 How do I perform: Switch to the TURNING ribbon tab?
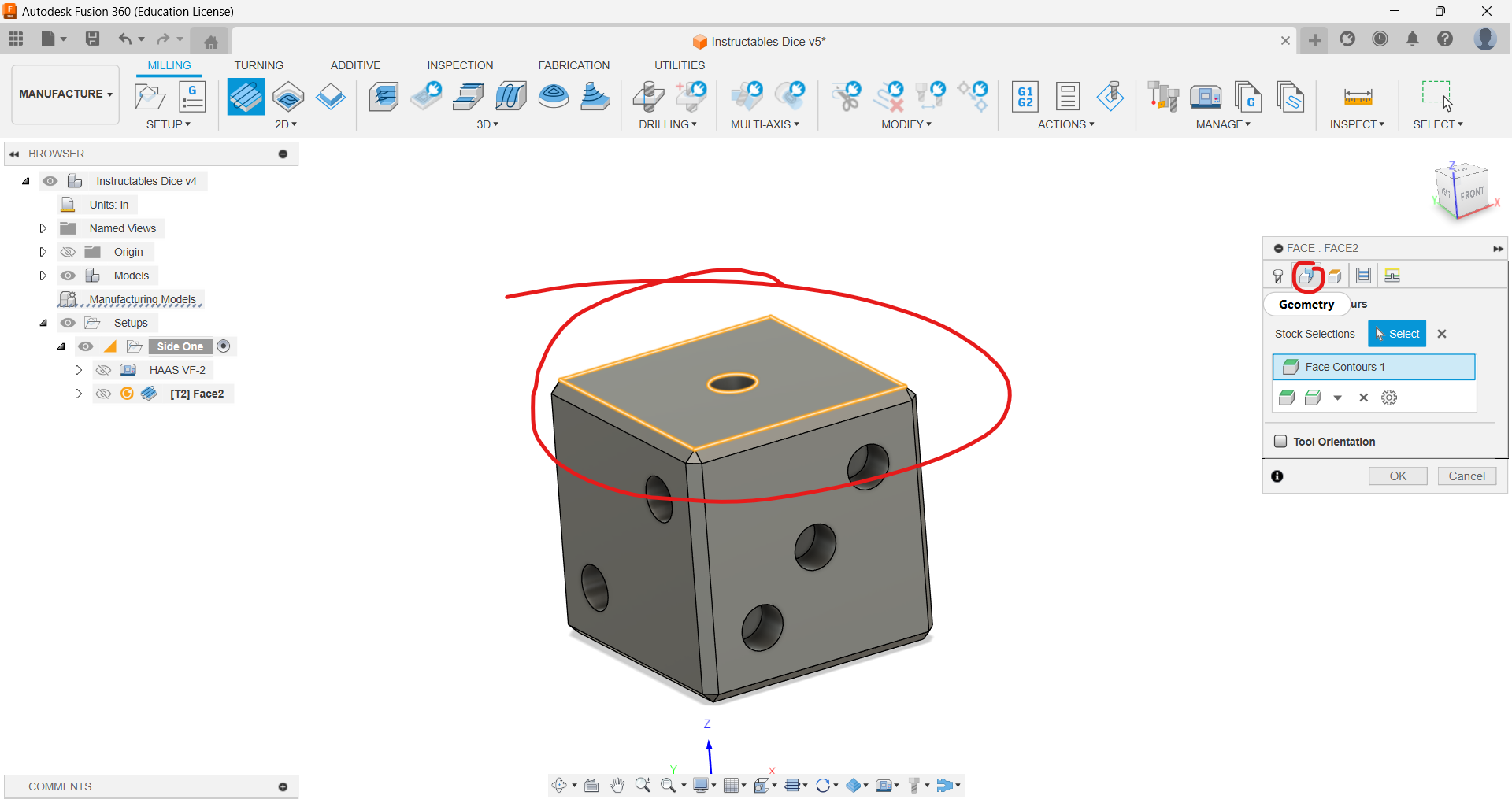point(258,65)
